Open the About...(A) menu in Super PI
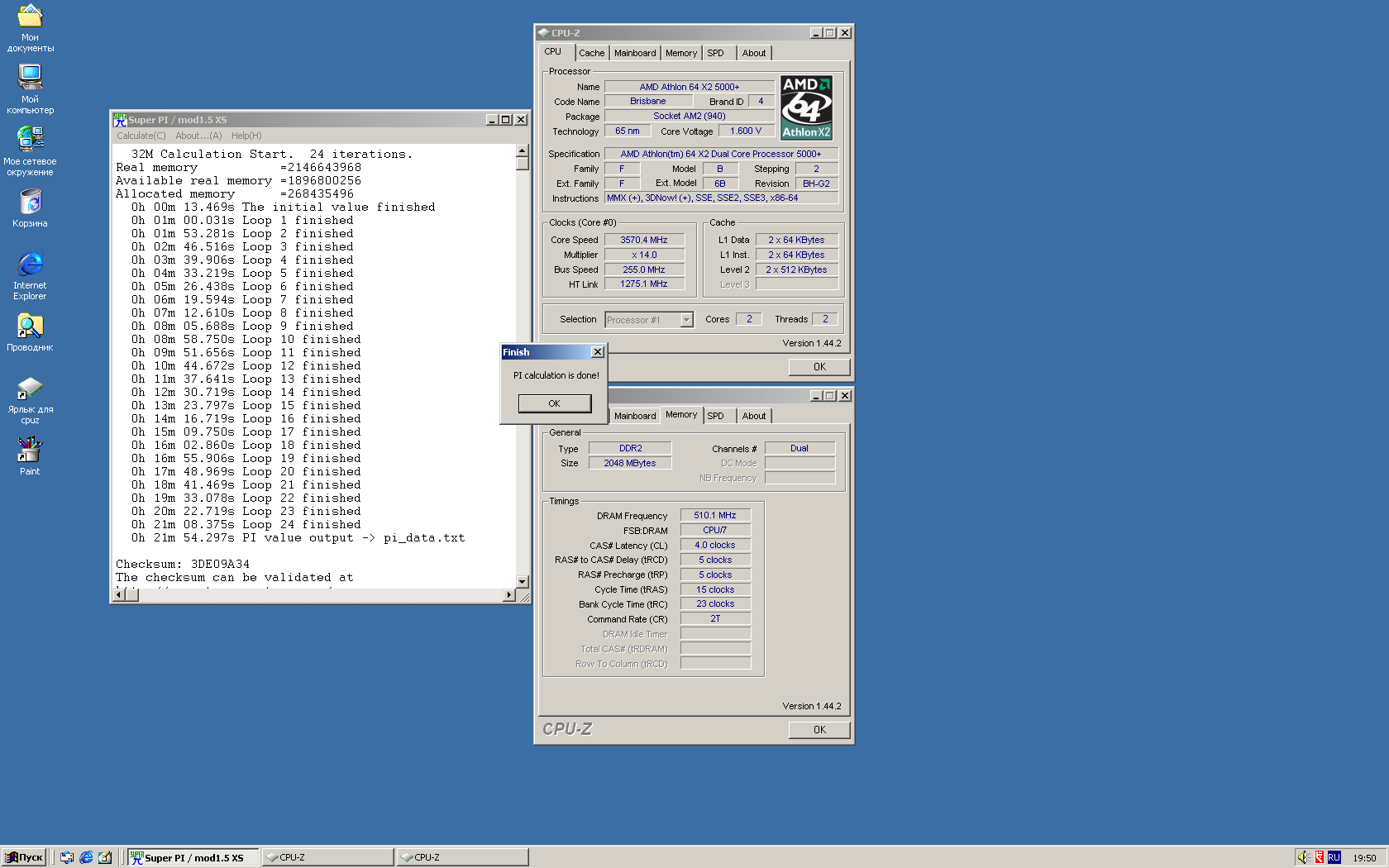This screenshot has width=1389, height=868. click(x=198, y=136)
